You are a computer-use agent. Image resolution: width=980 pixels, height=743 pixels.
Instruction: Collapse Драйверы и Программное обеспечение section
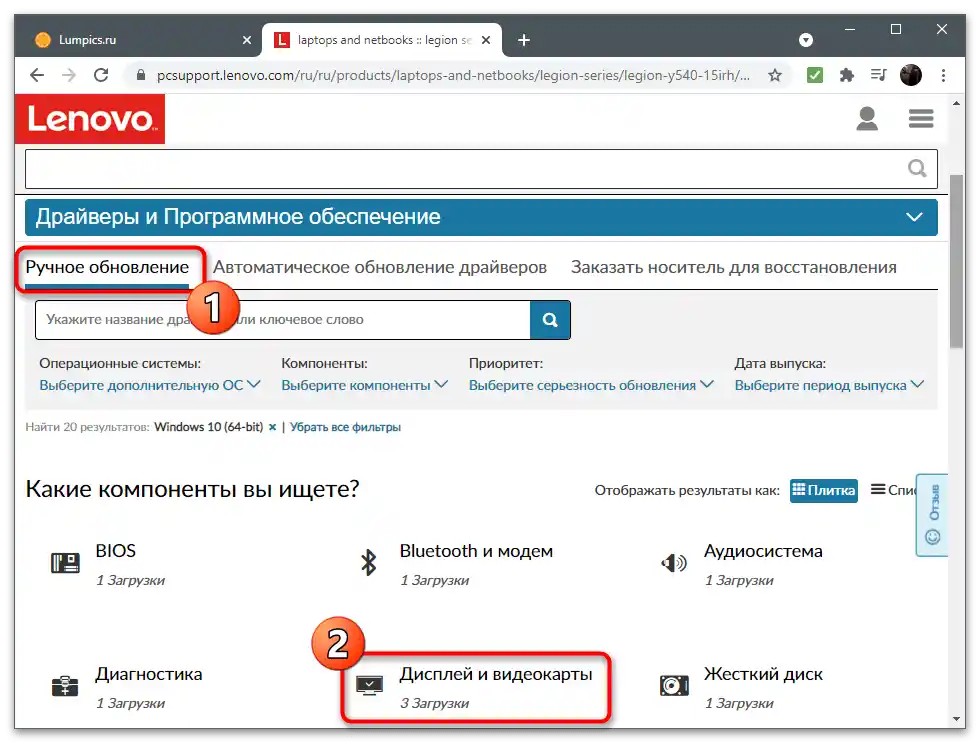coord(914,217)
